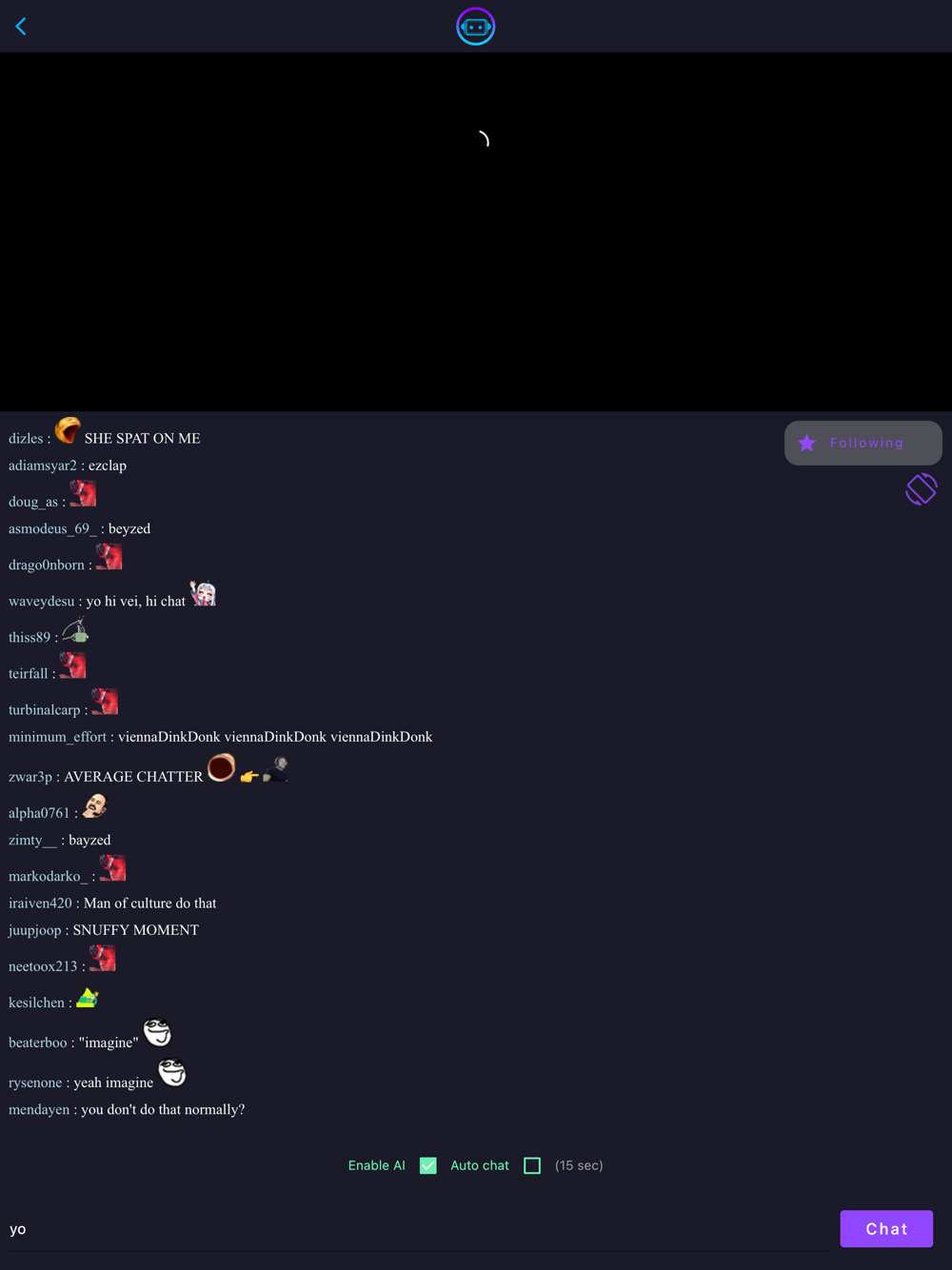The width and height of the screenshot is (952, 1270).
Task: Tap the Auto chat label text
Action: click(x=480, y=1165)
